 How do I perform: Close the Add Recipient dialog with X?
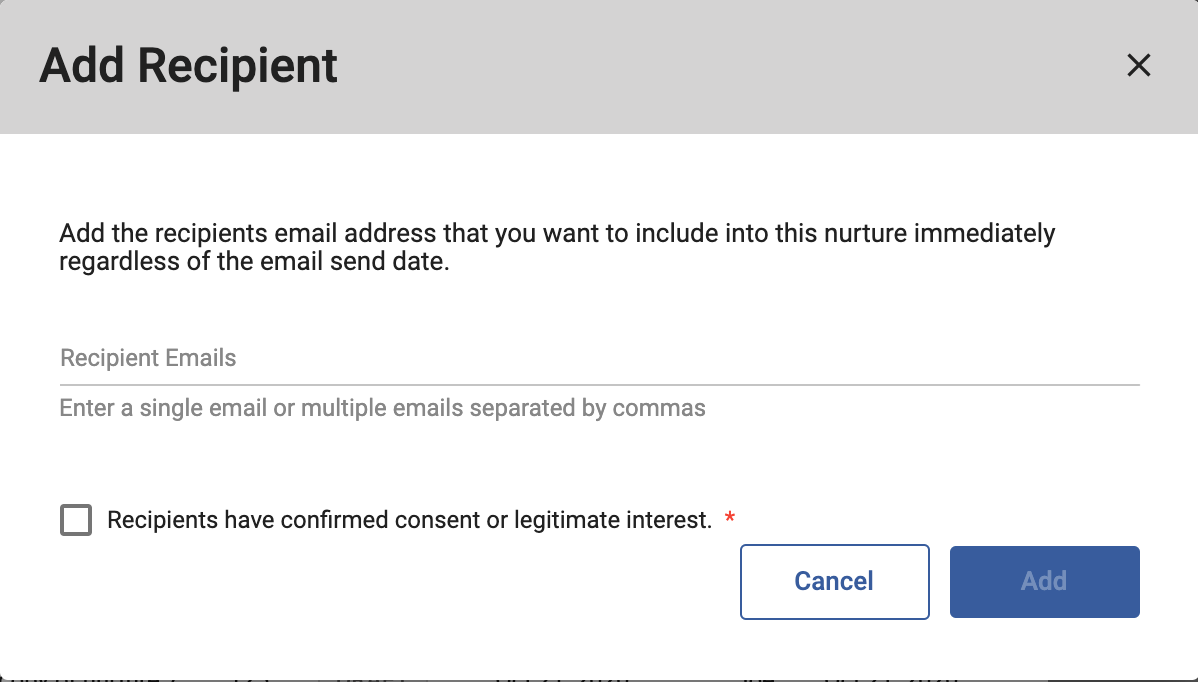coord(1139,66)
